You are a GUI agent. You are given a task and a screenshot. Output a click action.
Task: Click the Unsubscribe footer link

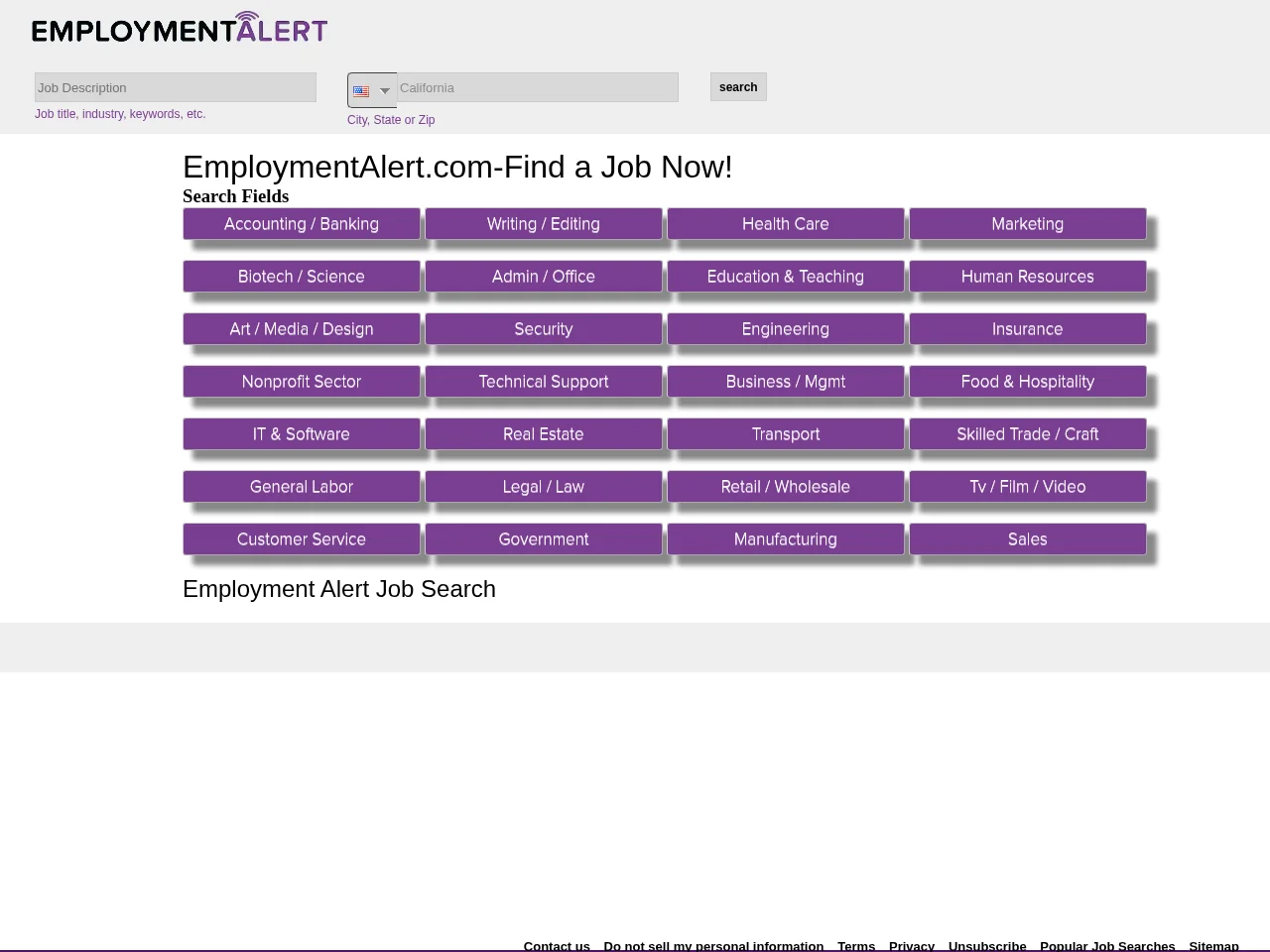(x=987, y=945)
